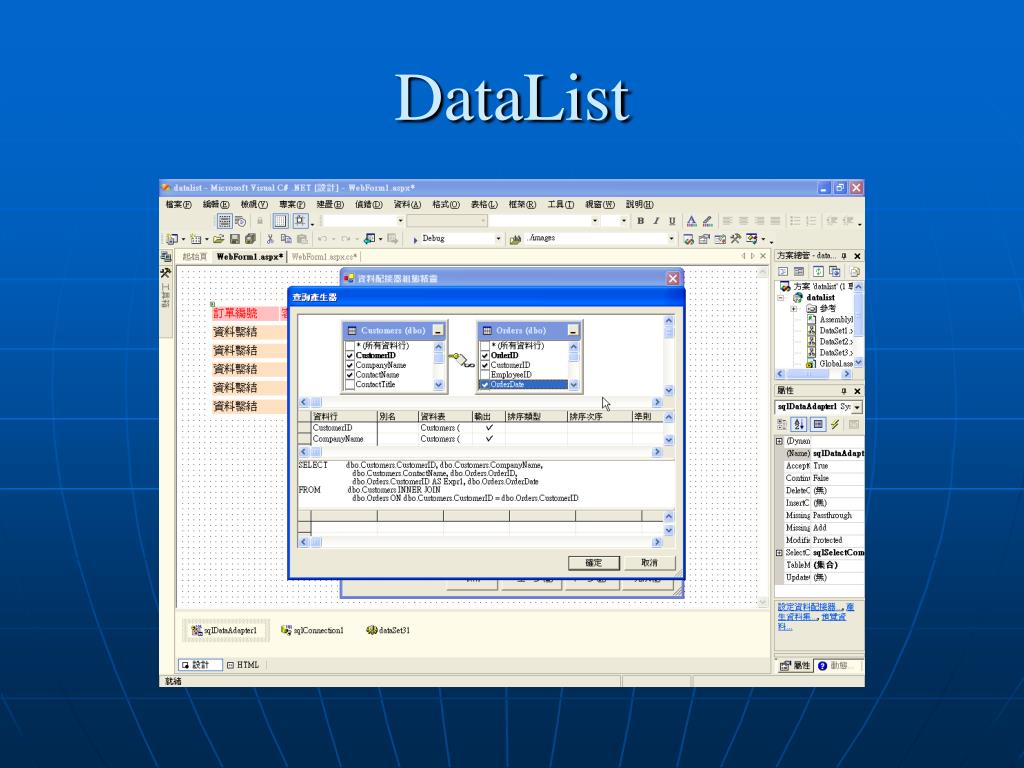
Task: Toggle output checkmark for CompanyName row
Action: click(x=489, y=439)
